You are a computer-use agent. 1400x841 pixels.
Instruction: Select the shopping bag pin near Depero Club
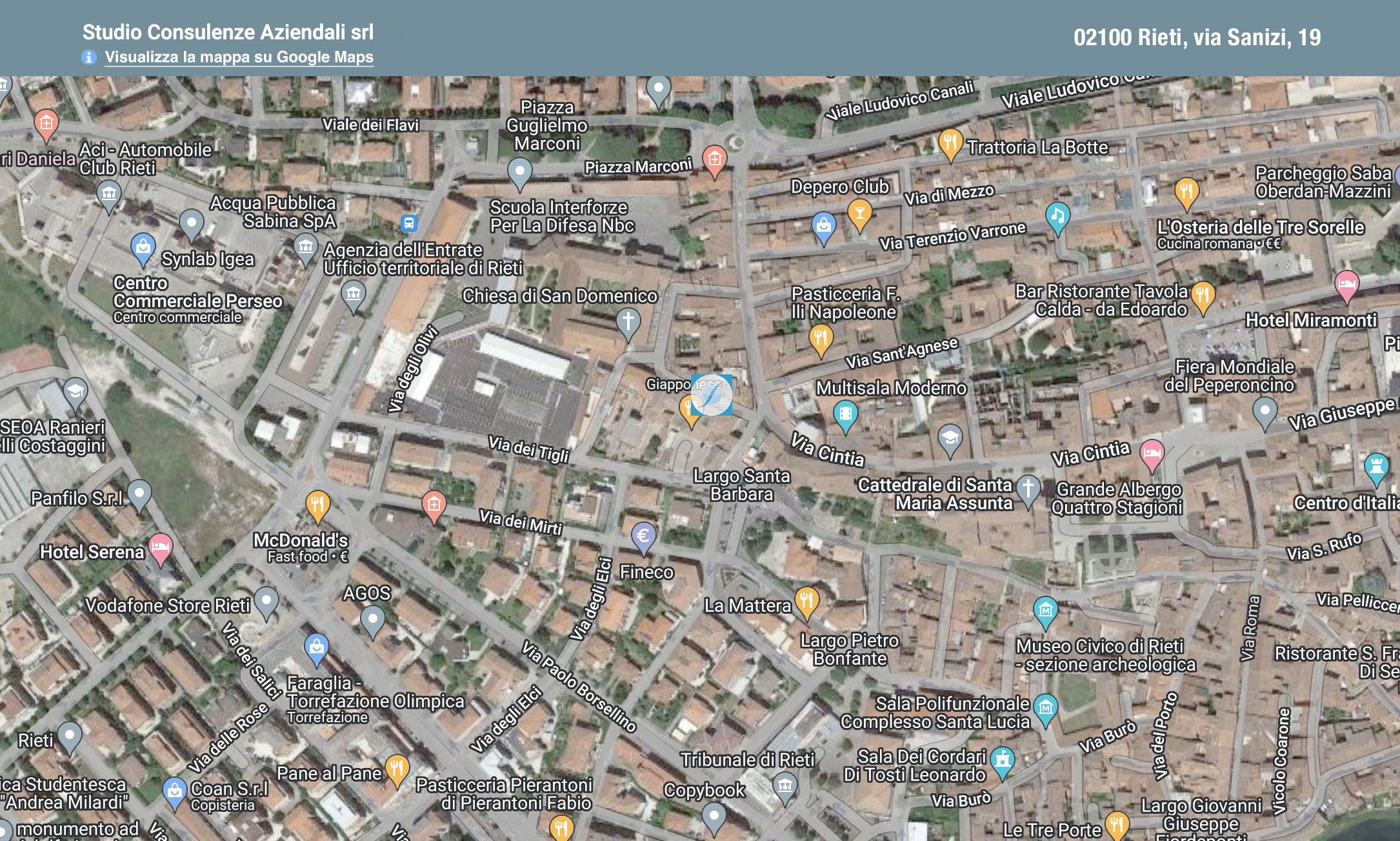(823, 227)
